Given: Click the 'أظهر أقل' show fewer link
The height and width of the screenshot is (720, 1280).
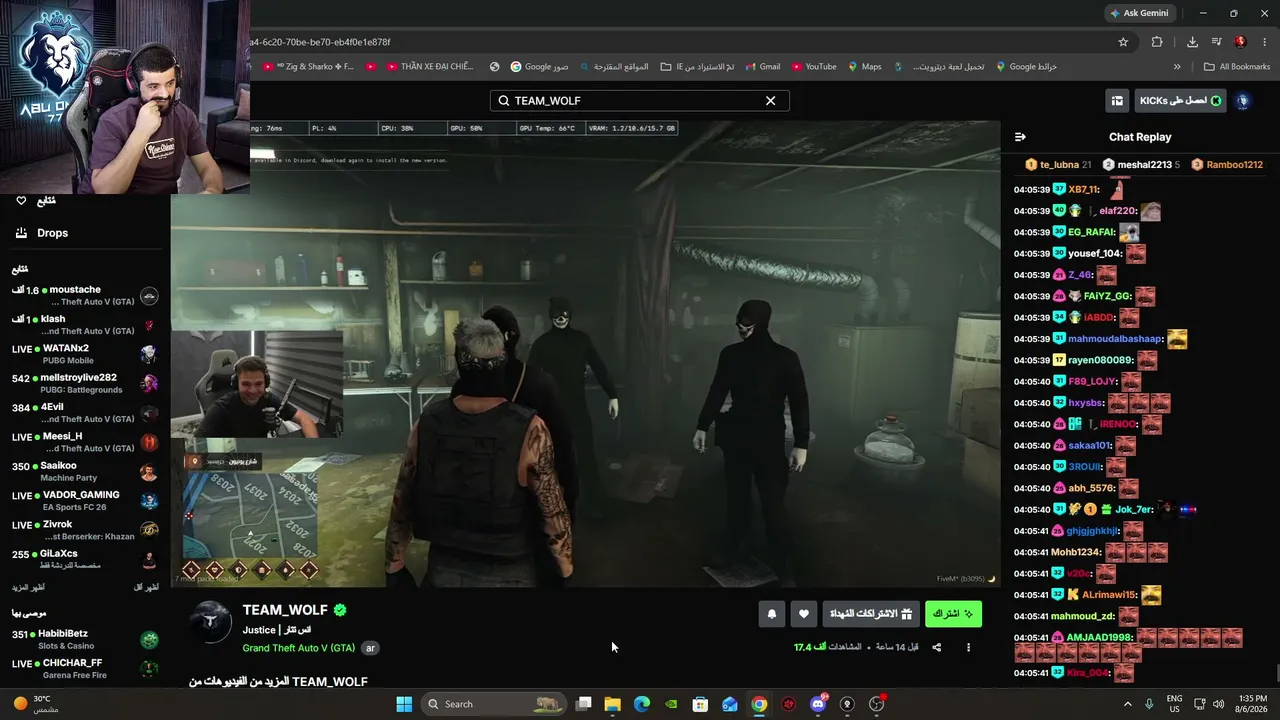Looking at the screenshot, I should pyautogui.click(x=146, y=587).
